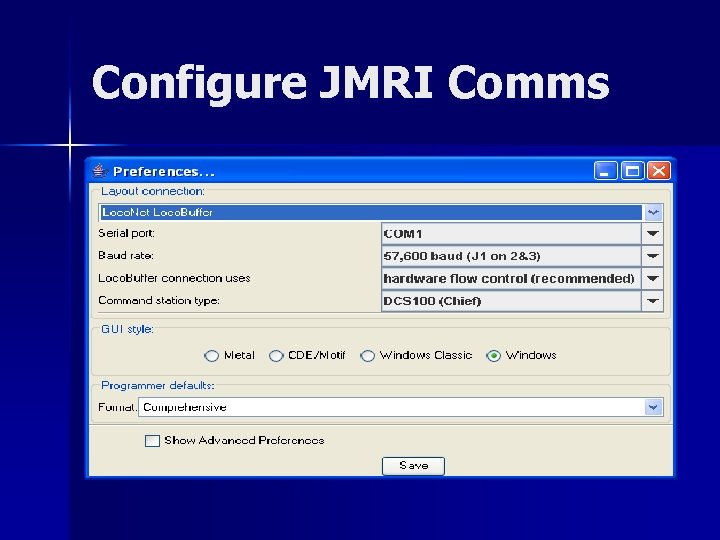Select the Windows GUI style radio button
This screenshot has height=540, width=720.
click(x=493, y=356)
